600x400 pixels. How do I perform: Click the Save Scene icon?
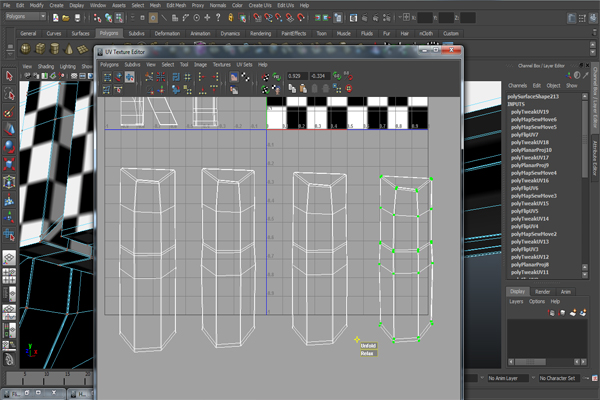(77, 18)
